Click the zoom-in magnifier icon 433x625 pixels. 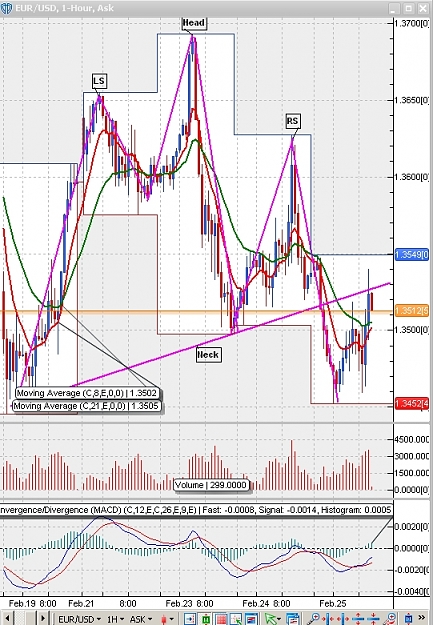pos(314,619)
